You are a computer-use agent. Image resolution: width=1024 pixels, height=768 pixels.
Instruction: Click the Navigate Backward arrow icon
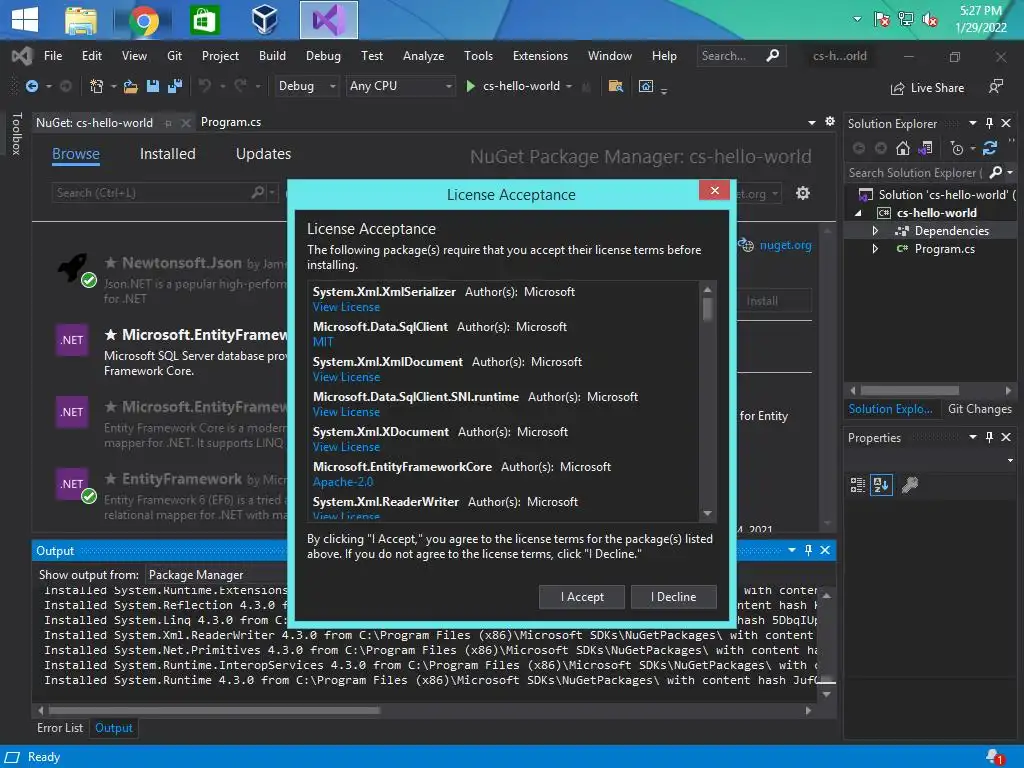[x=31, y=86]
